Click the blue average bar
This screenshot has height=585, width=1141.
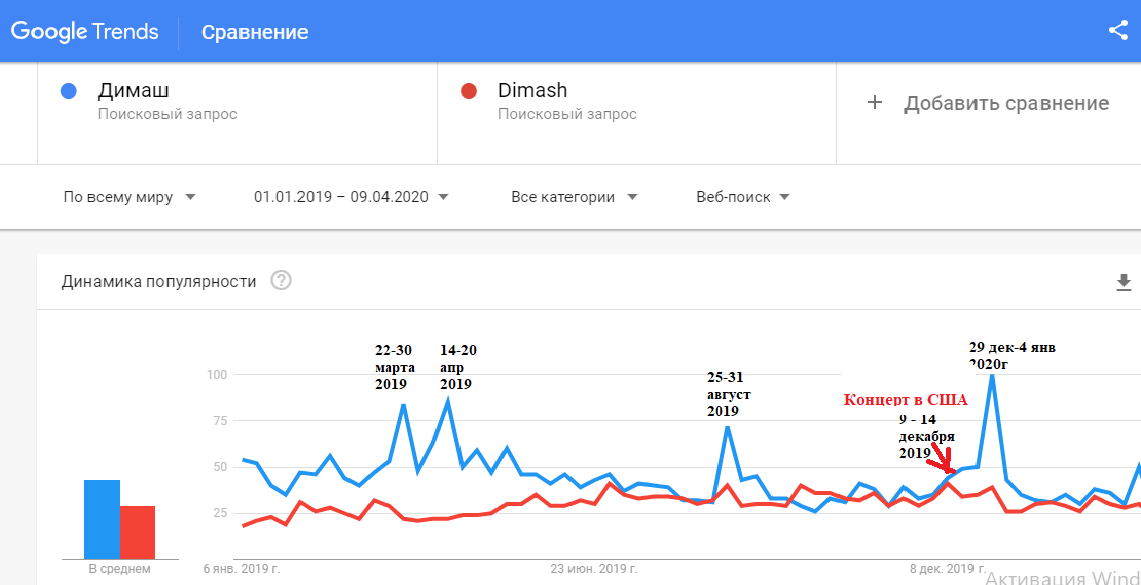point(102,519)
